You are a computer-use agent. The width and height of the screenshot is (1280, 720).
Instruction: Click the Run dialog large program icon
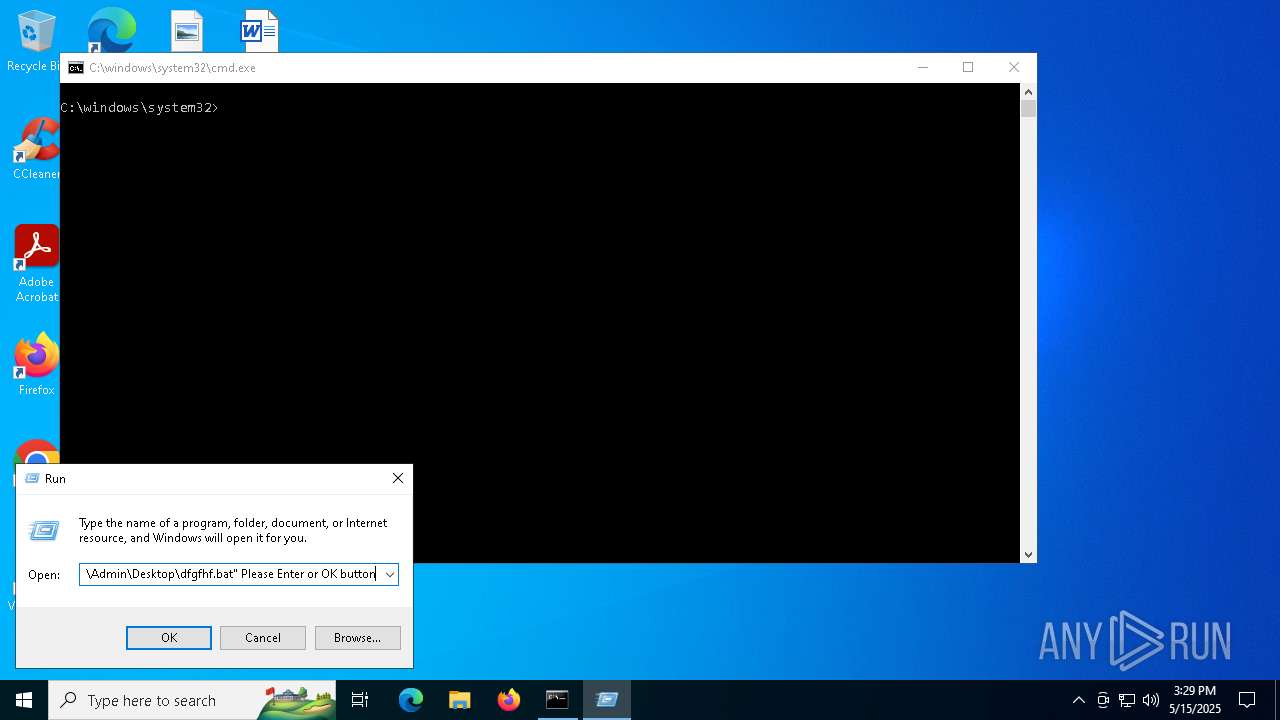tap(44, 531)
